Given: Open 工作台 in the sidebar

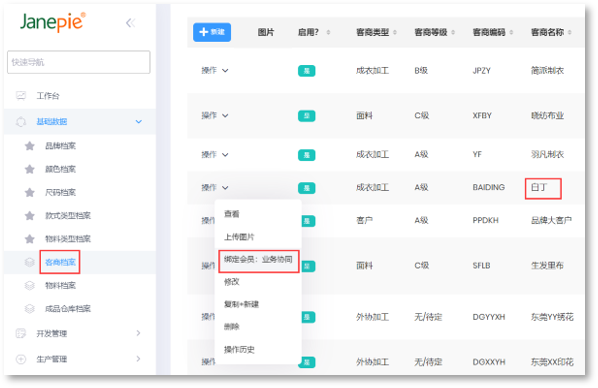Looking at the screenshot, I should [x=48, y=96].
